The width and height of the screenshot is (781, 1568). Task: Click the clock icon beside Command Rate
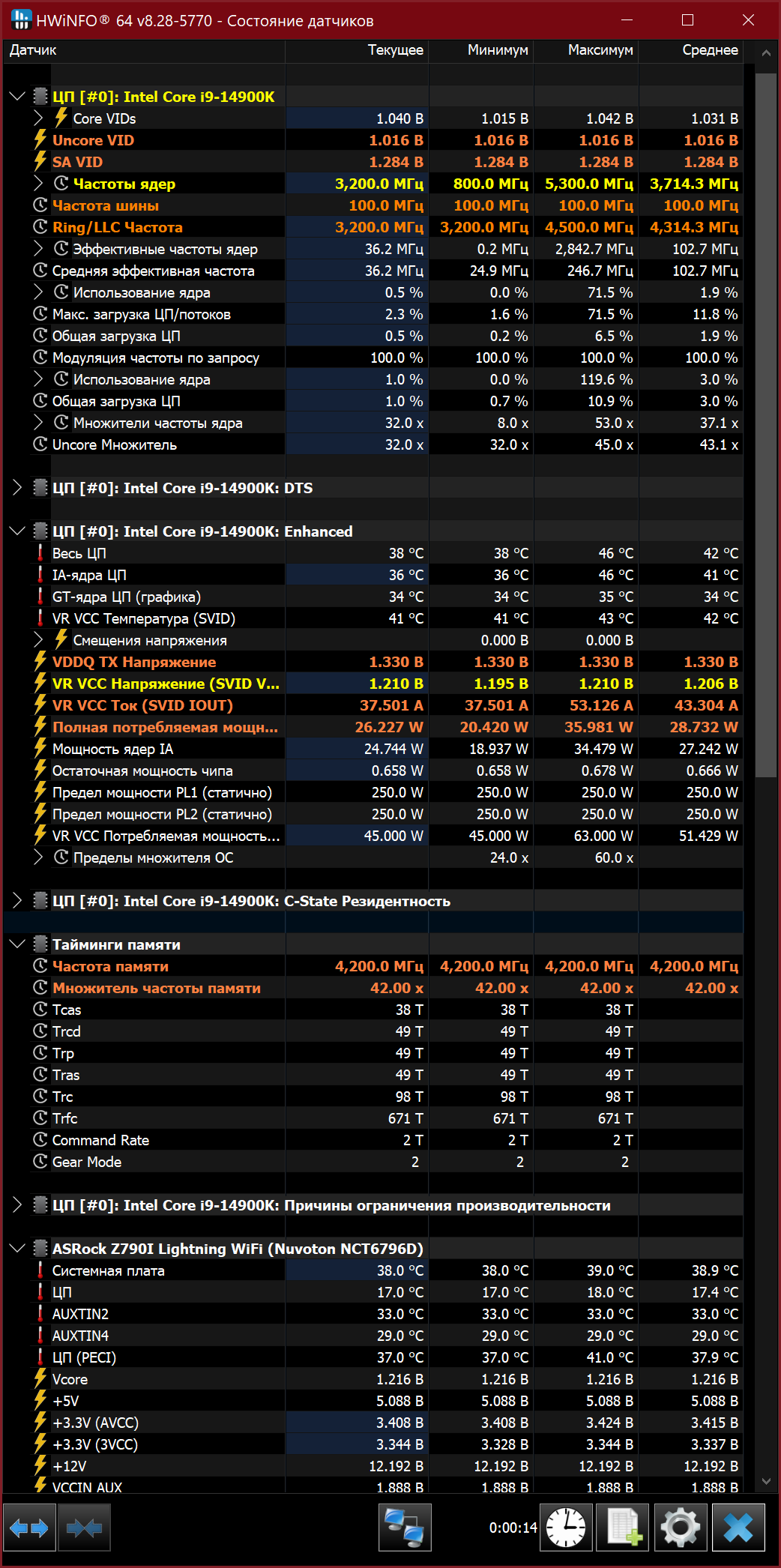(40, 1140)
